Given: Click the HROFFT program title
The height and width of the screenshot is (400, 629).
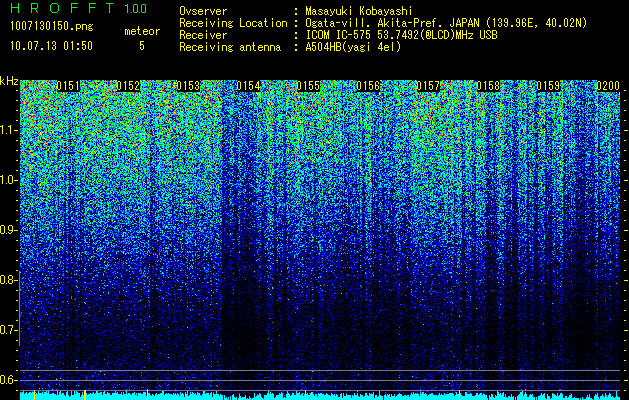Looking at the screenshot, I should click(x=63, y=8).
